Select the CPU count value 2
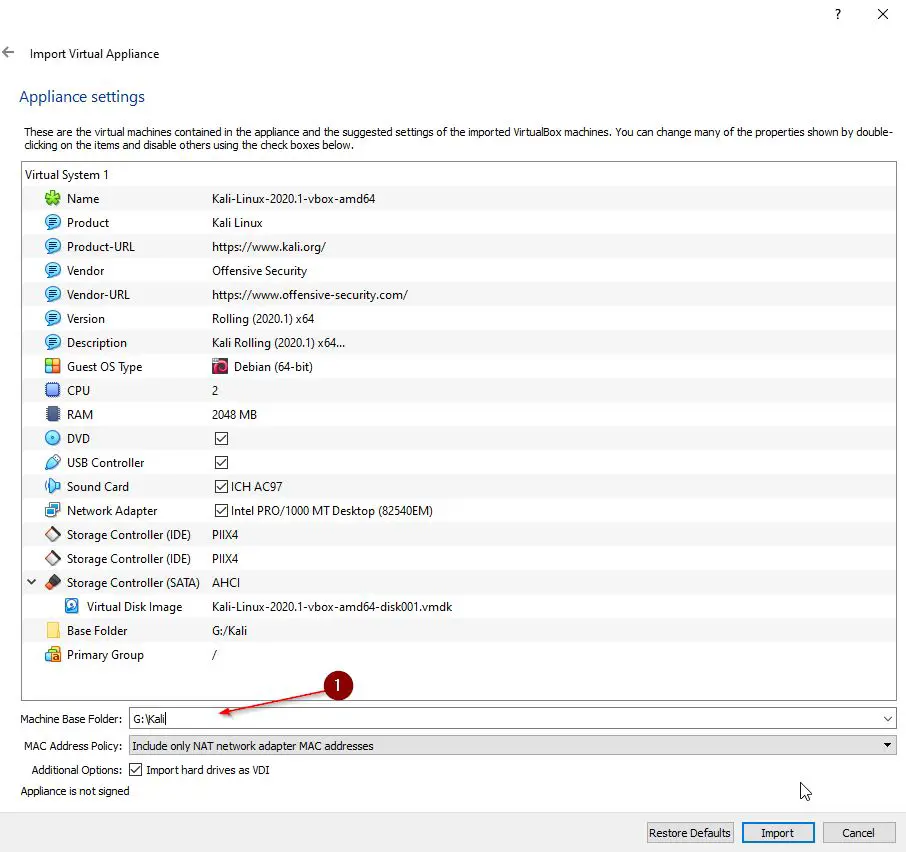The image size is (906, 852). (x=215, y=390)
